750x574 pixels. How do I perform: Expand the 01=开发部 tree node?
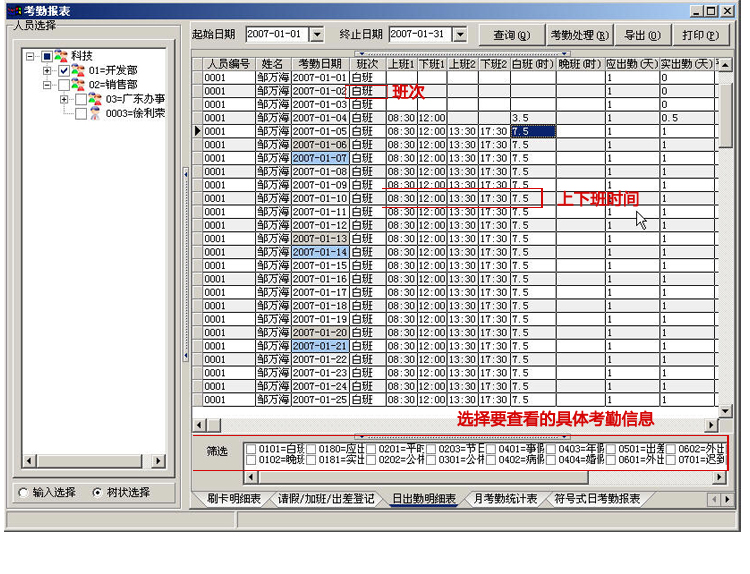click(x=47, y=72)
